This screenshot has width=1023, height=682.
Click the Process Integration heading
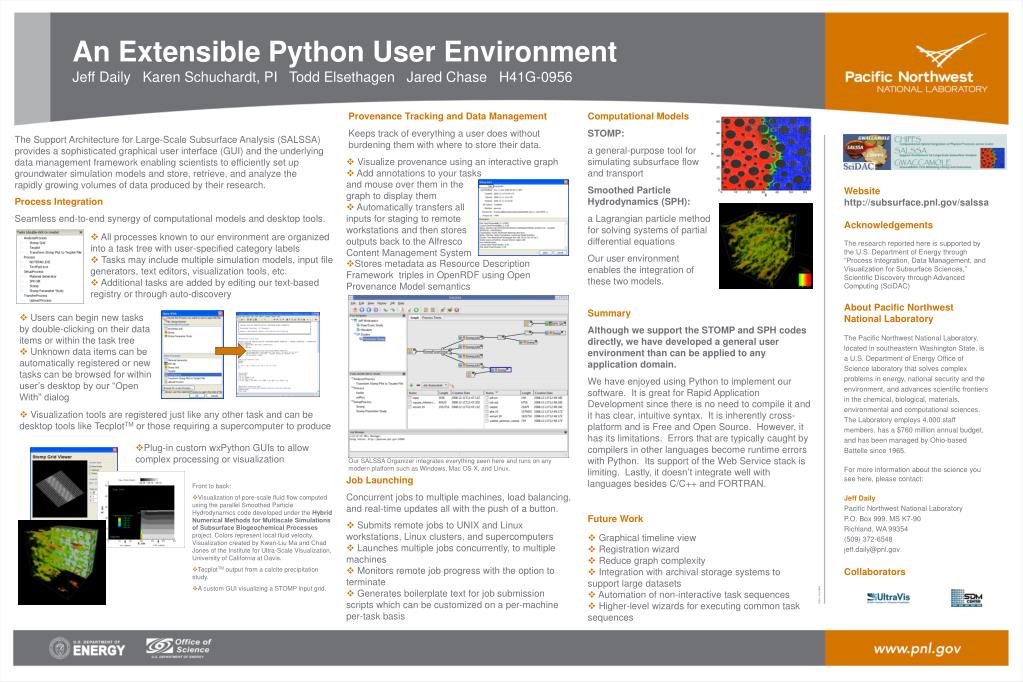click(x=59, y=202)
